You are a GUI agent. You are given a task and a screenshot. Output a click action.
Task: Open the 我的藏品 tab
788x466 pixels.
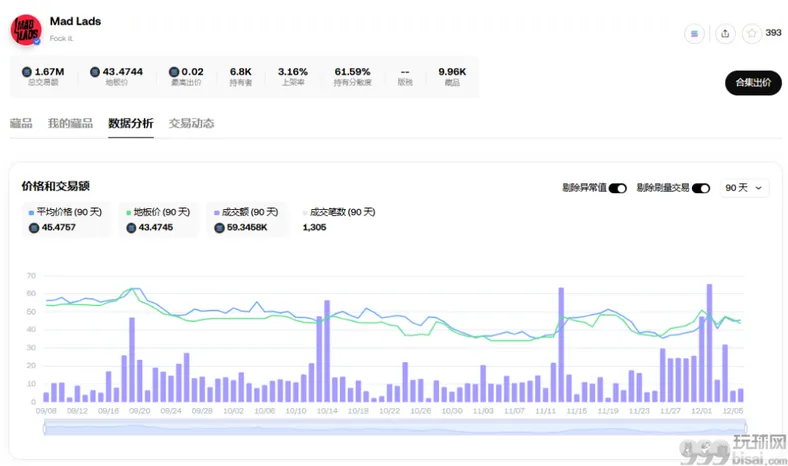click(x=70, y=123)
